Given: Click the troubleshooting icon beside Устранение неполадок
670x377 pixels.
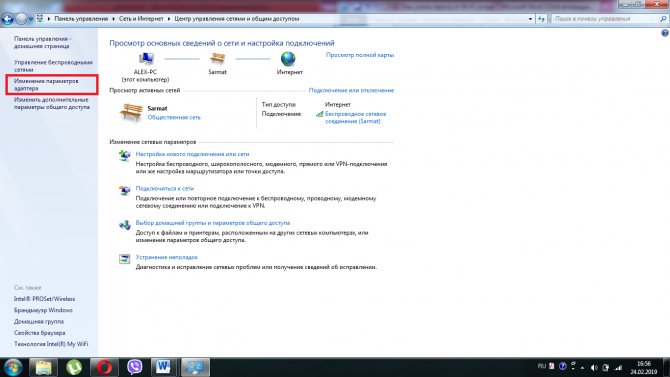Looking at the screenshot, I should tap(124, 259).
